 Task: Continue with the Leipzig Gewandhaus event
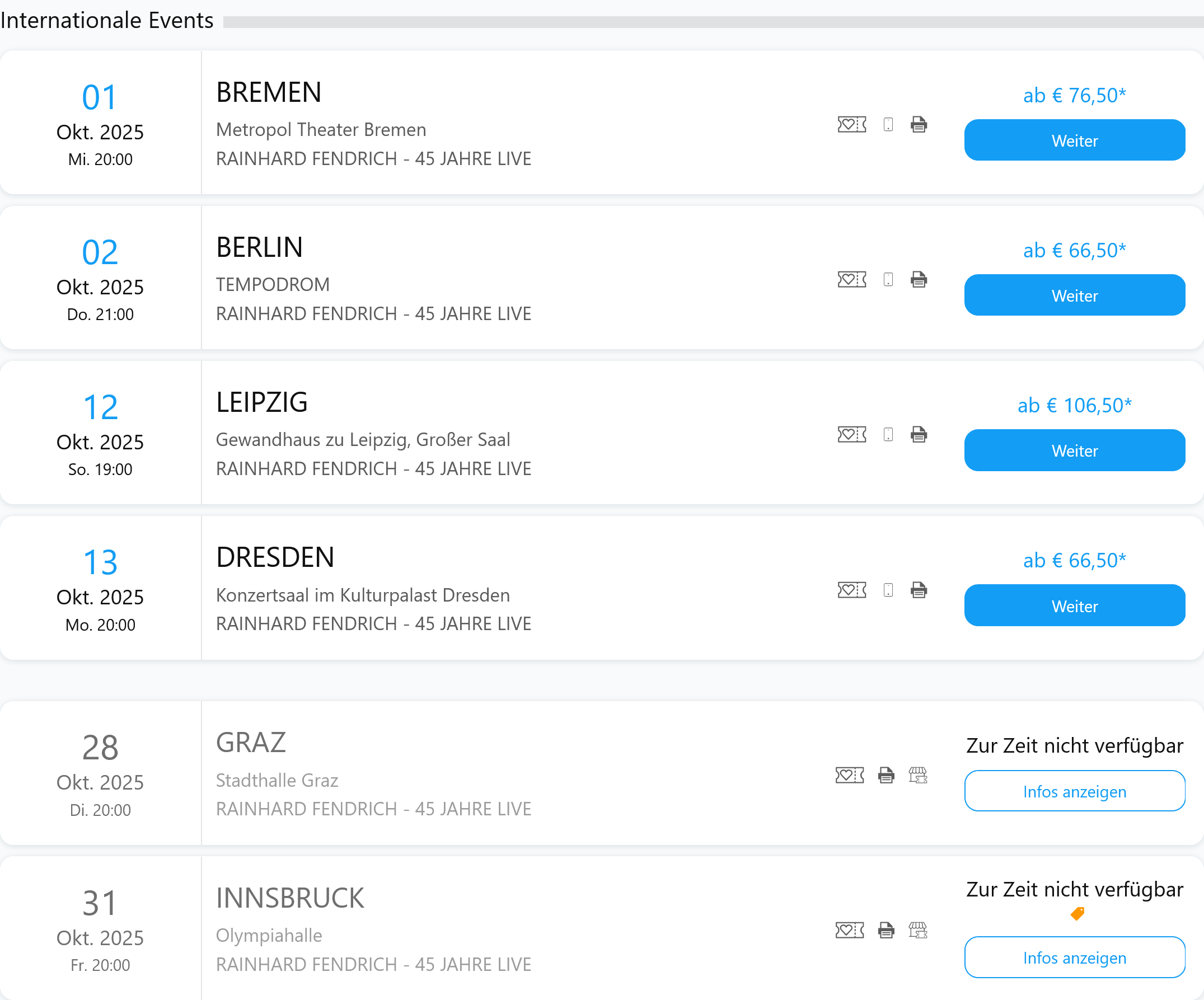click(x=1074, y=450)
